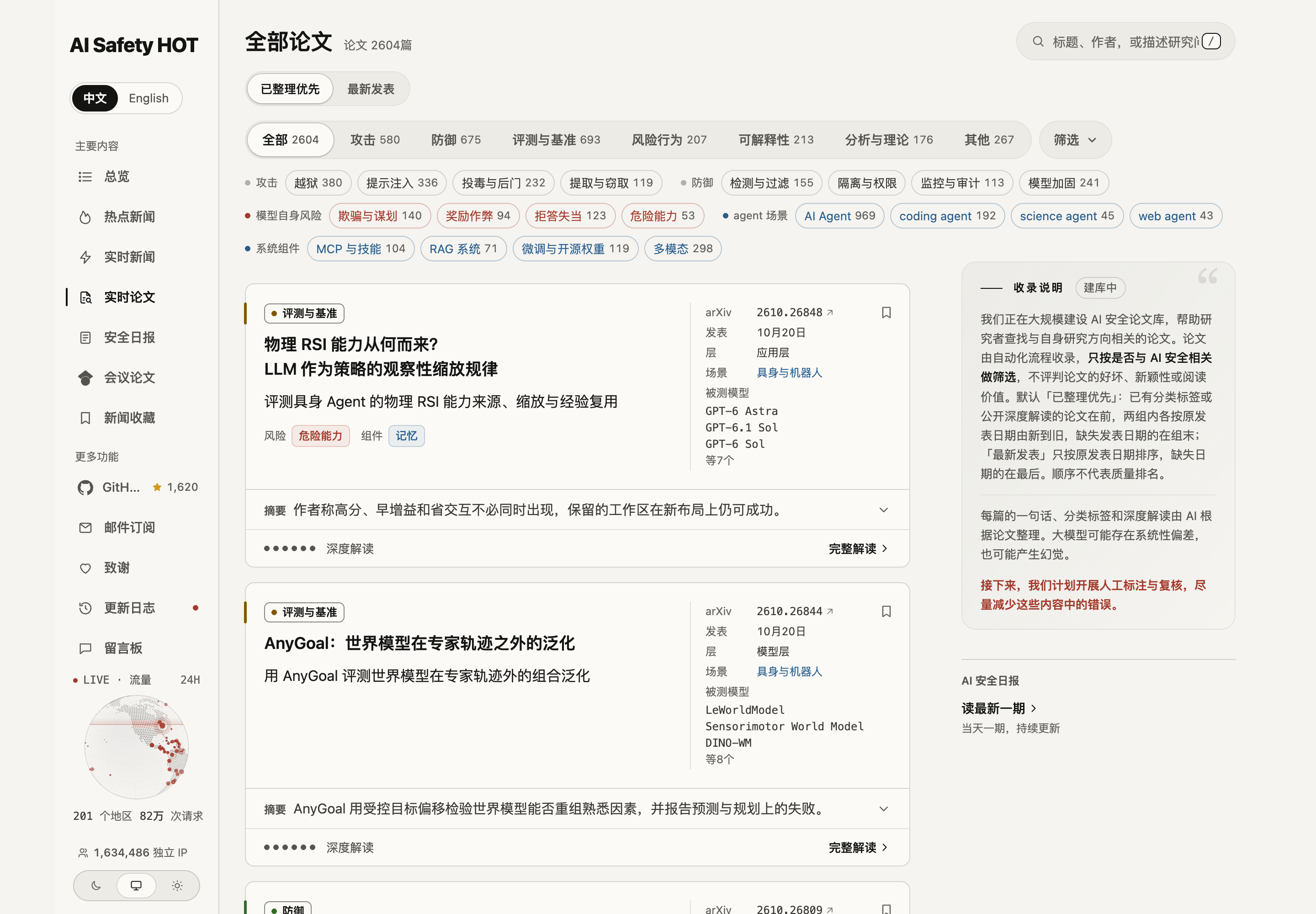1316x914 pixels.
Task: Expand the 摘要 of 物理 RSI paper
Action: coord(577,510)
